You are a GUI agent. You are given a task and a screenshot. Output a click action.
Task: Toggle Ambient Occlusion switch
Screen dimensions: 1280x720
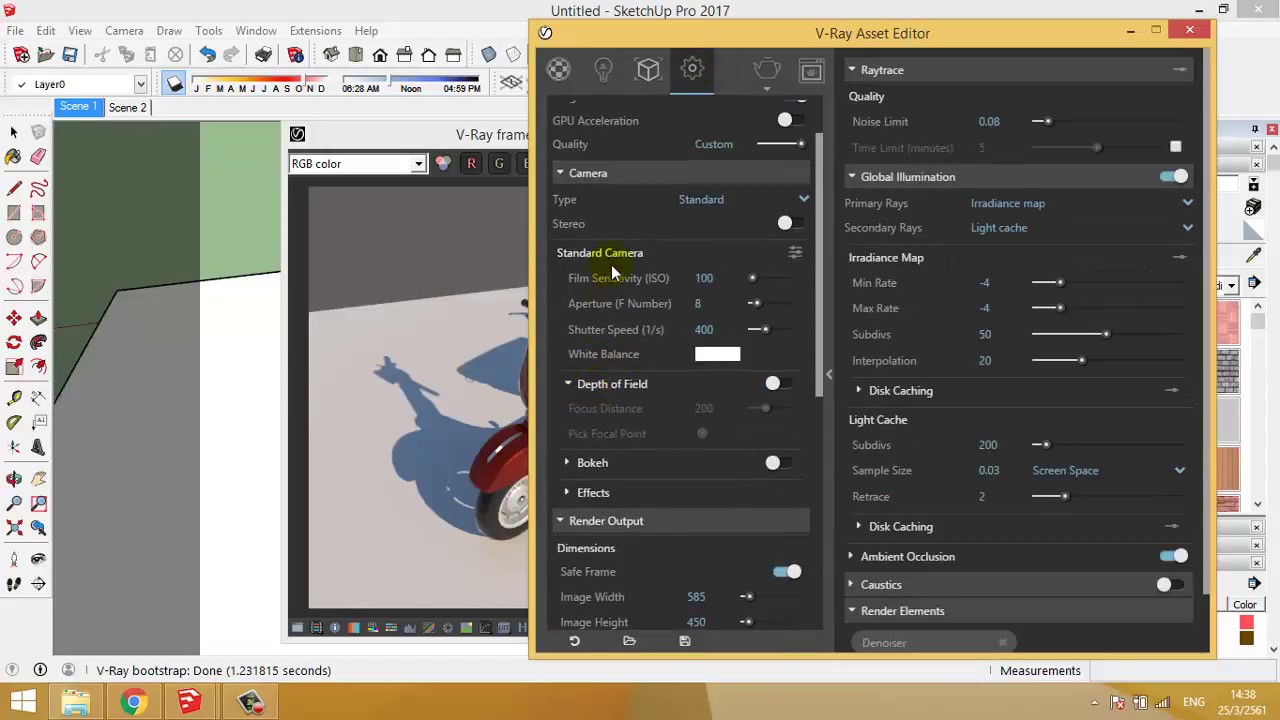(1174, 556)
